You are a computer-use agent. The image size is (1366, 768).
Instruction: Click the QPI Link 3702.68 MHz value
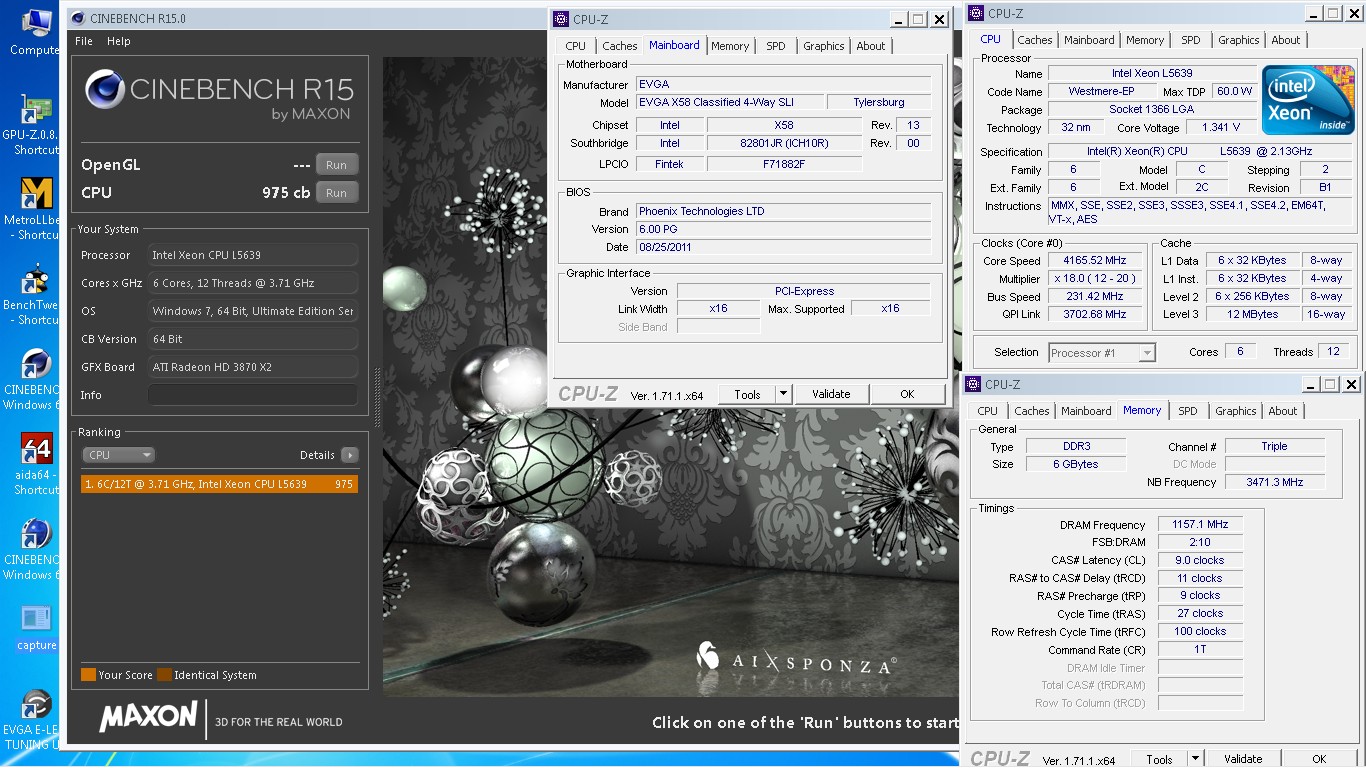(1095, 314)
